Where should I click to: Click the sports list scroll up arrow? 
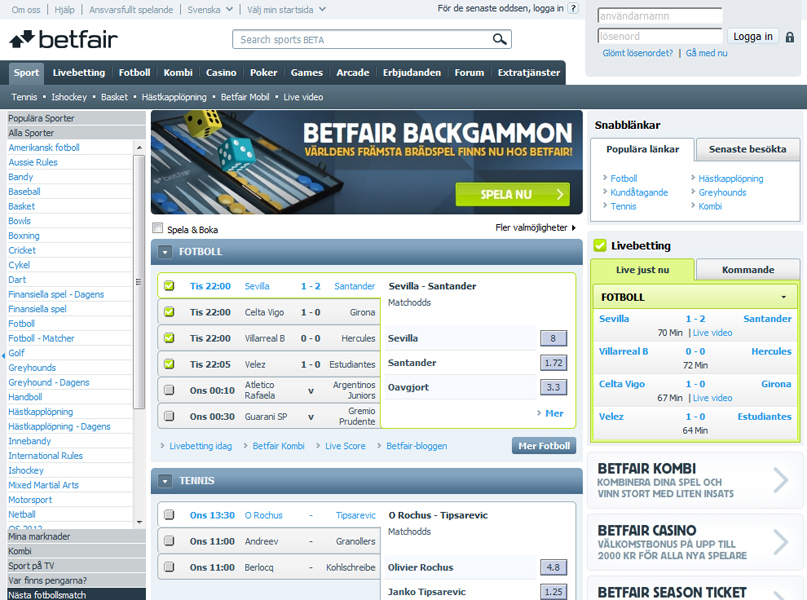pyautogui.click(x=139, y=148)
